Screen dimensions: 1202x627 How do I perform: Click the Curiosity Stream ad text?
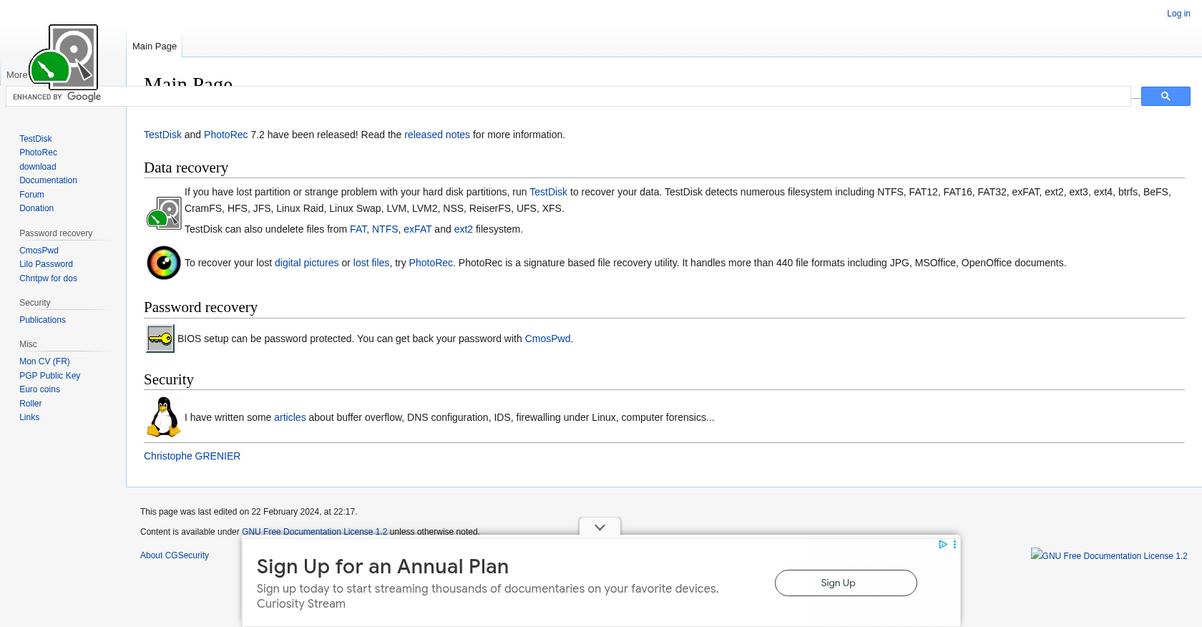coord(301,604)
